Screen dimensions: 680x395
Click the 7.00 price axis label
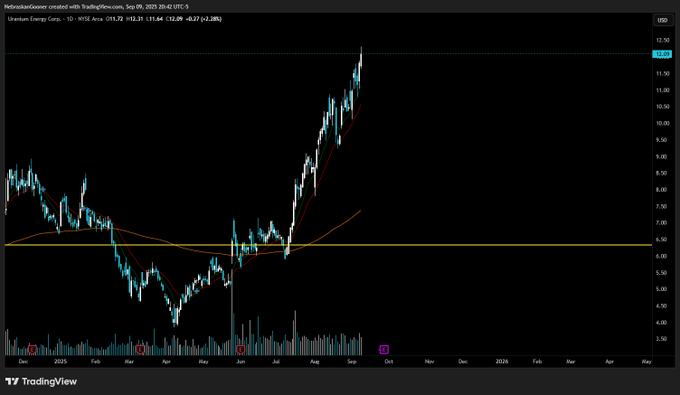click(x=662, y=223)
